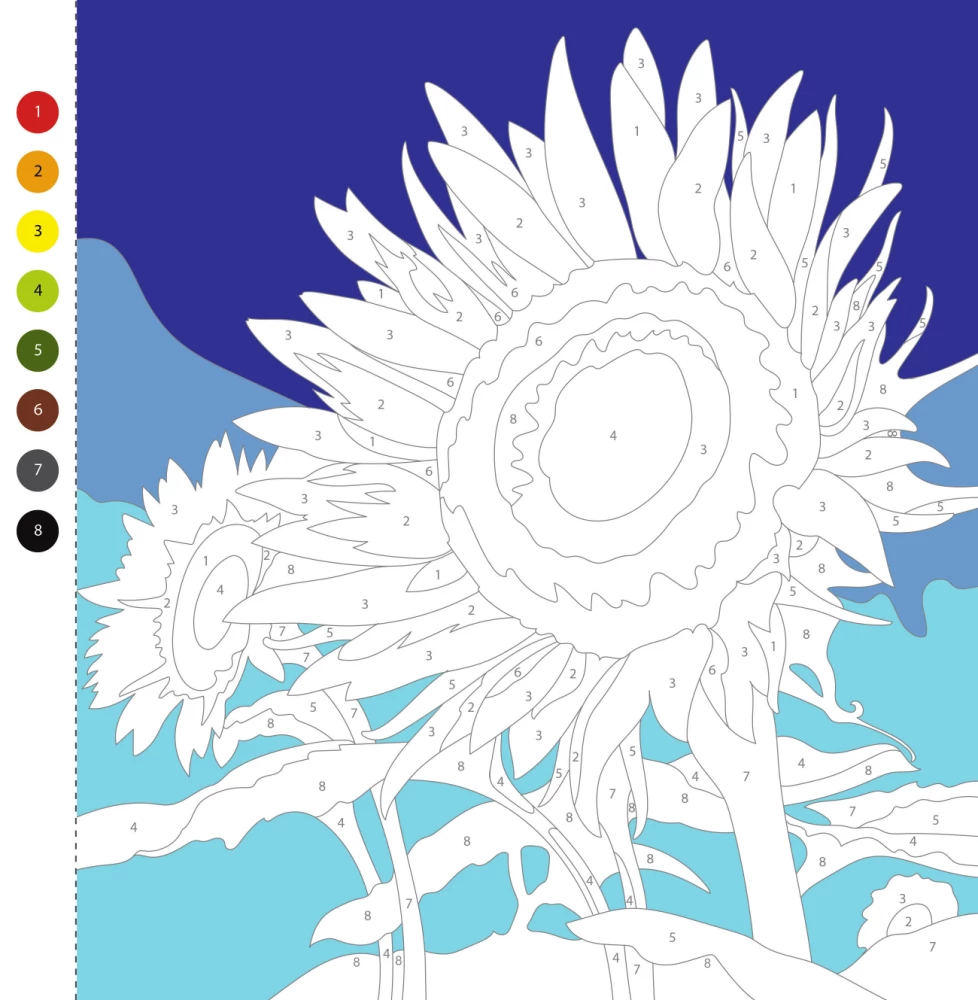Click the large sunflower's center region numbered 4
Viewport: 978px width, 1000px height.
pos(613,436)
